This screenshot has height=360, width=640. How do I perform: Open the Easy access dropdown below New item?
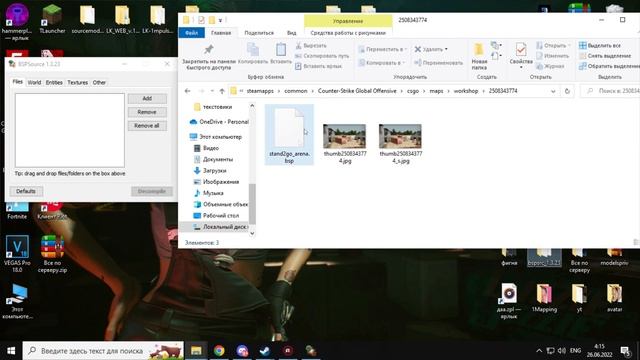click(496, 56)
